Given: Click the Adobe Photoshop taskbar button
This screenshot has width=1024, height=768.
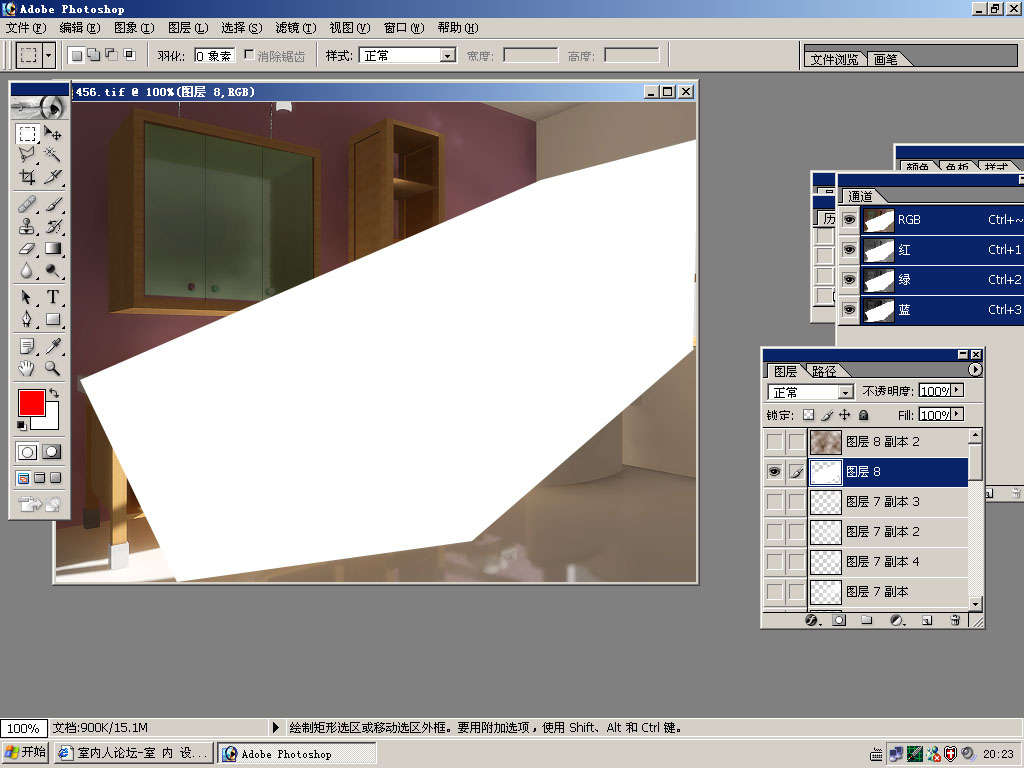Looking at the screenshot, I should coord(297,753).
